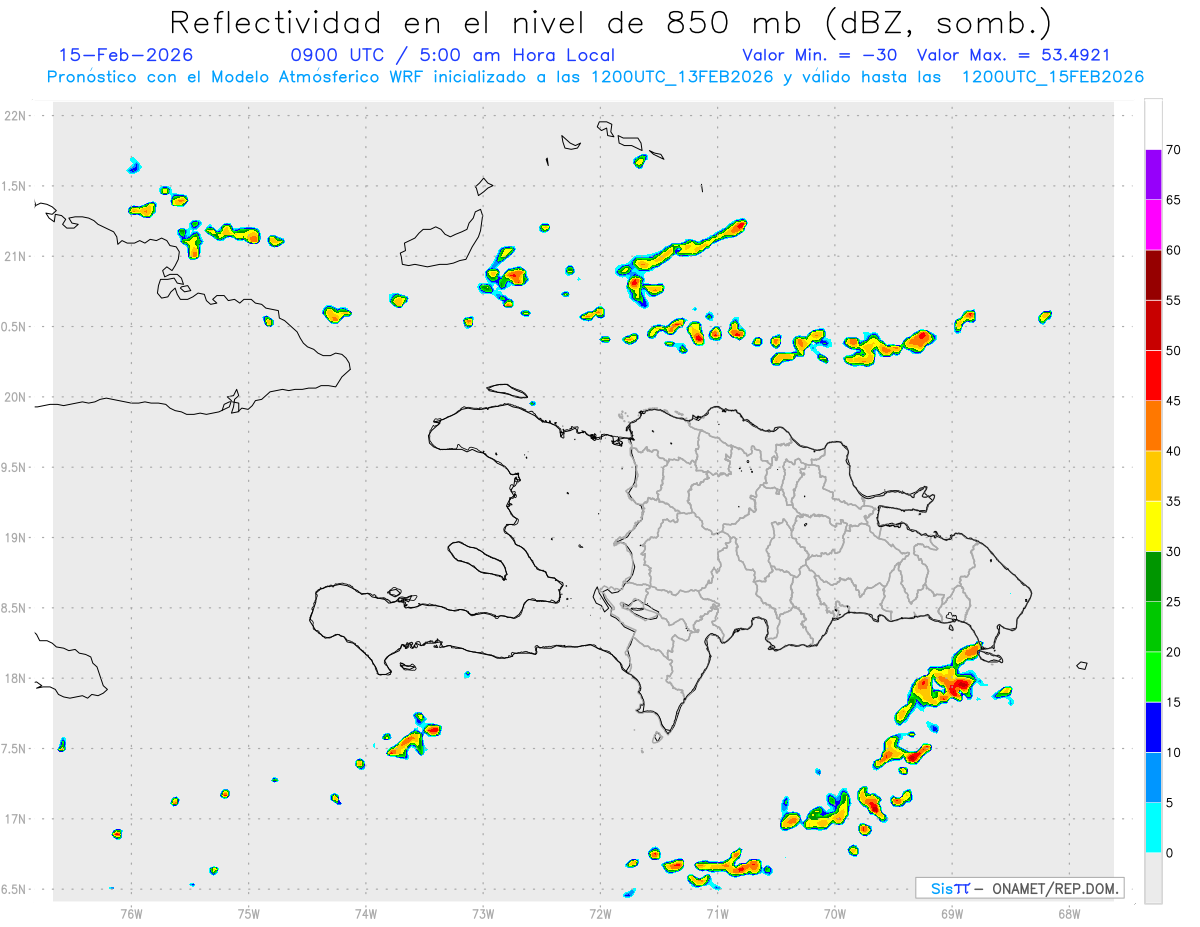Click the cyan 0–5 dBZ colorbar segment
The height and width of the screenshot is (927, 1200).
click(1153, 827)
